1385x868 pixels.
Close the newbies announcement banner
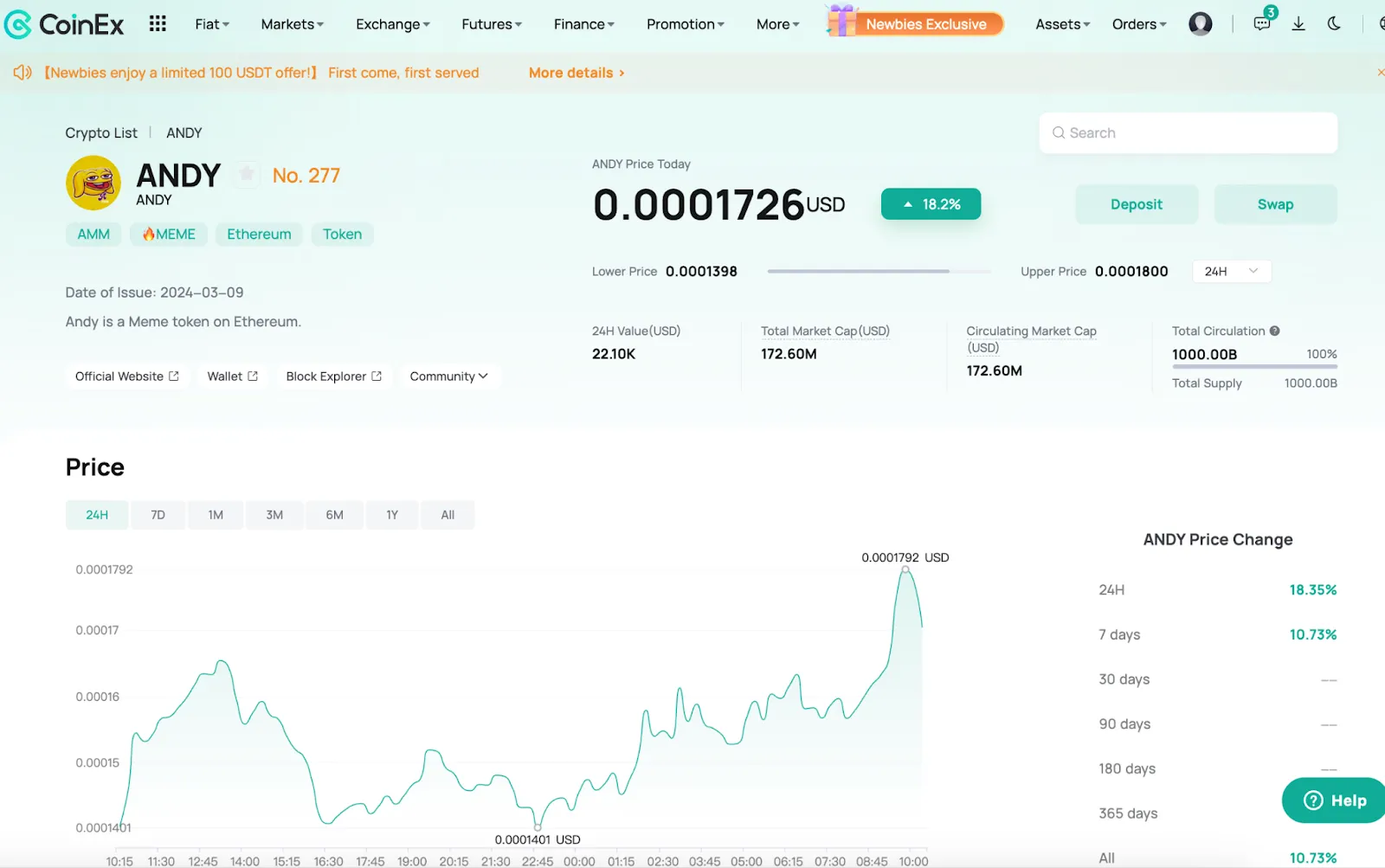pos(1380,73)
